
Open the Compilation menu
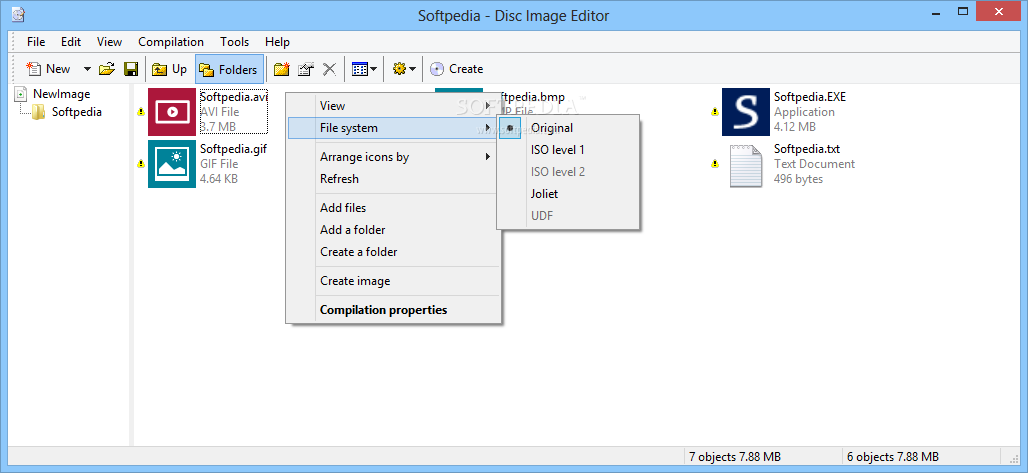coord(170,42)
